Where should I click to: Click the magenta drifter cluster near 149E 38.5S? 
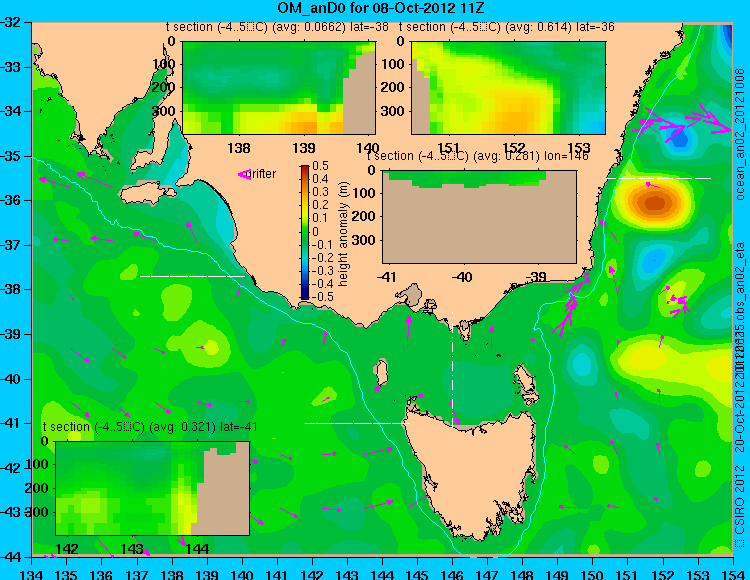coord(572,304)
